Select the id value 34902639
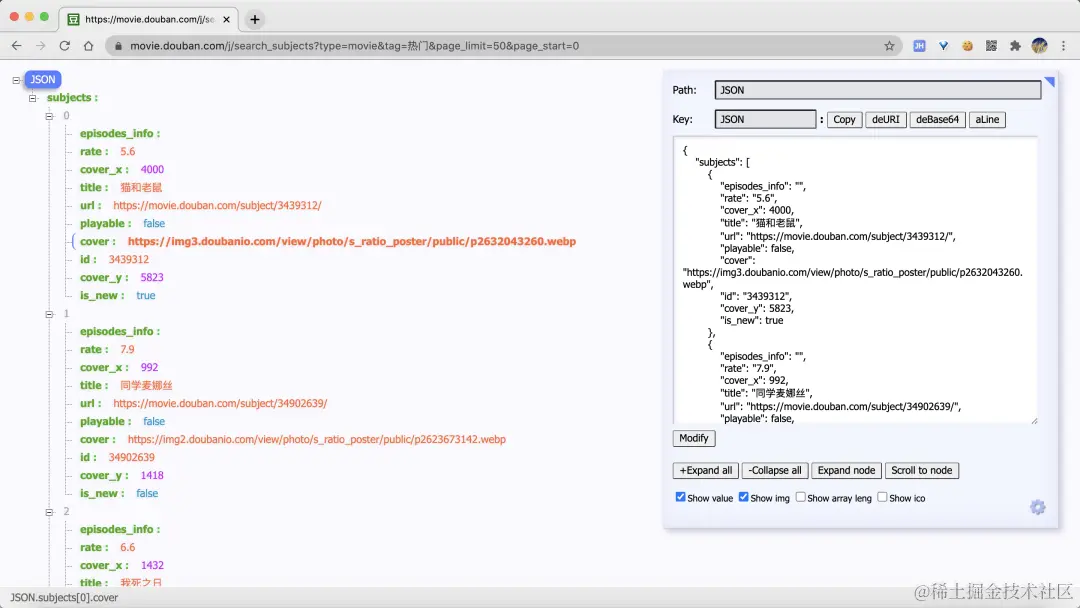 131,457
